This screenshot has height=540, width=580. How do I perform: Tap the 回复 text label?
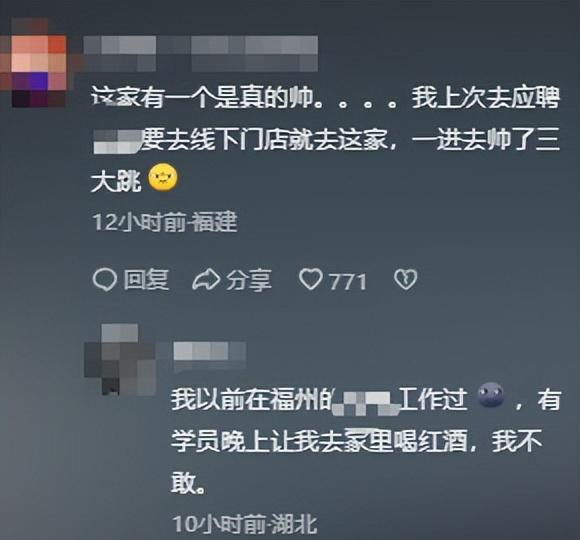(x=146, y=279)
